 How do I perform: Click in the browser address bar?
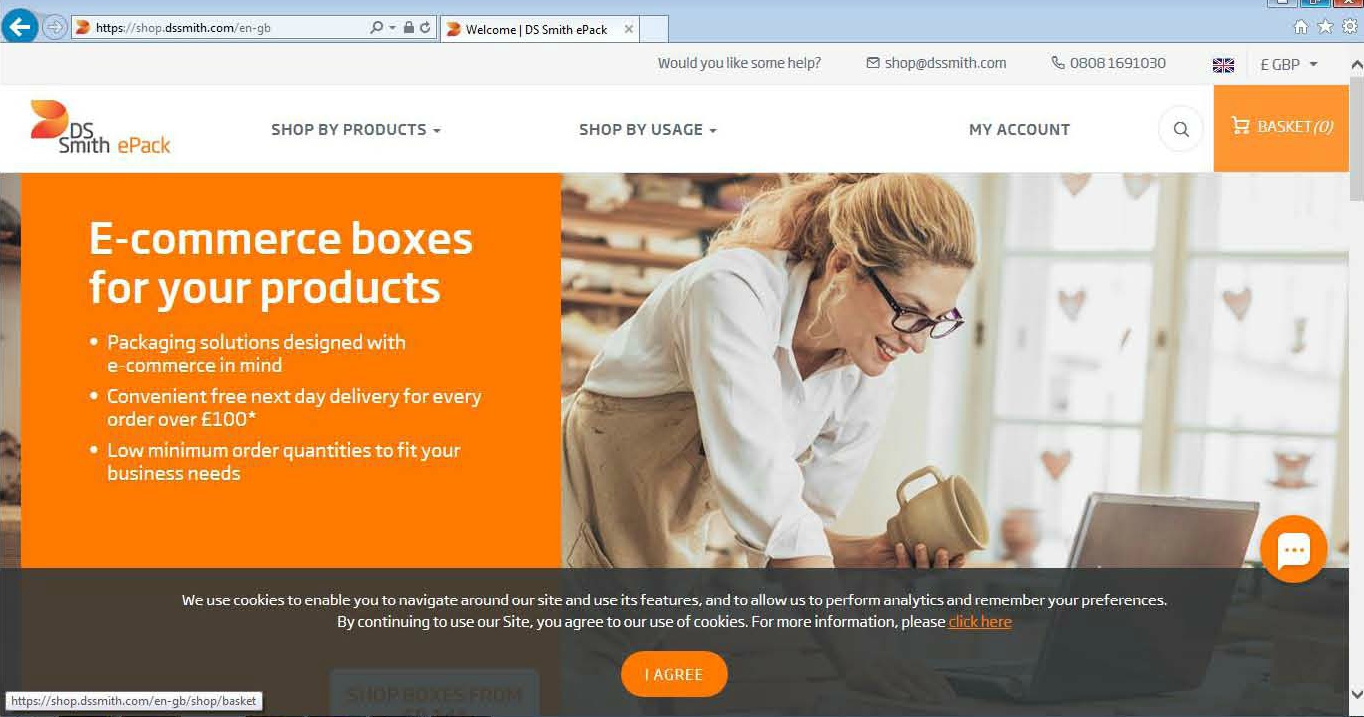(x=230, y=28)
